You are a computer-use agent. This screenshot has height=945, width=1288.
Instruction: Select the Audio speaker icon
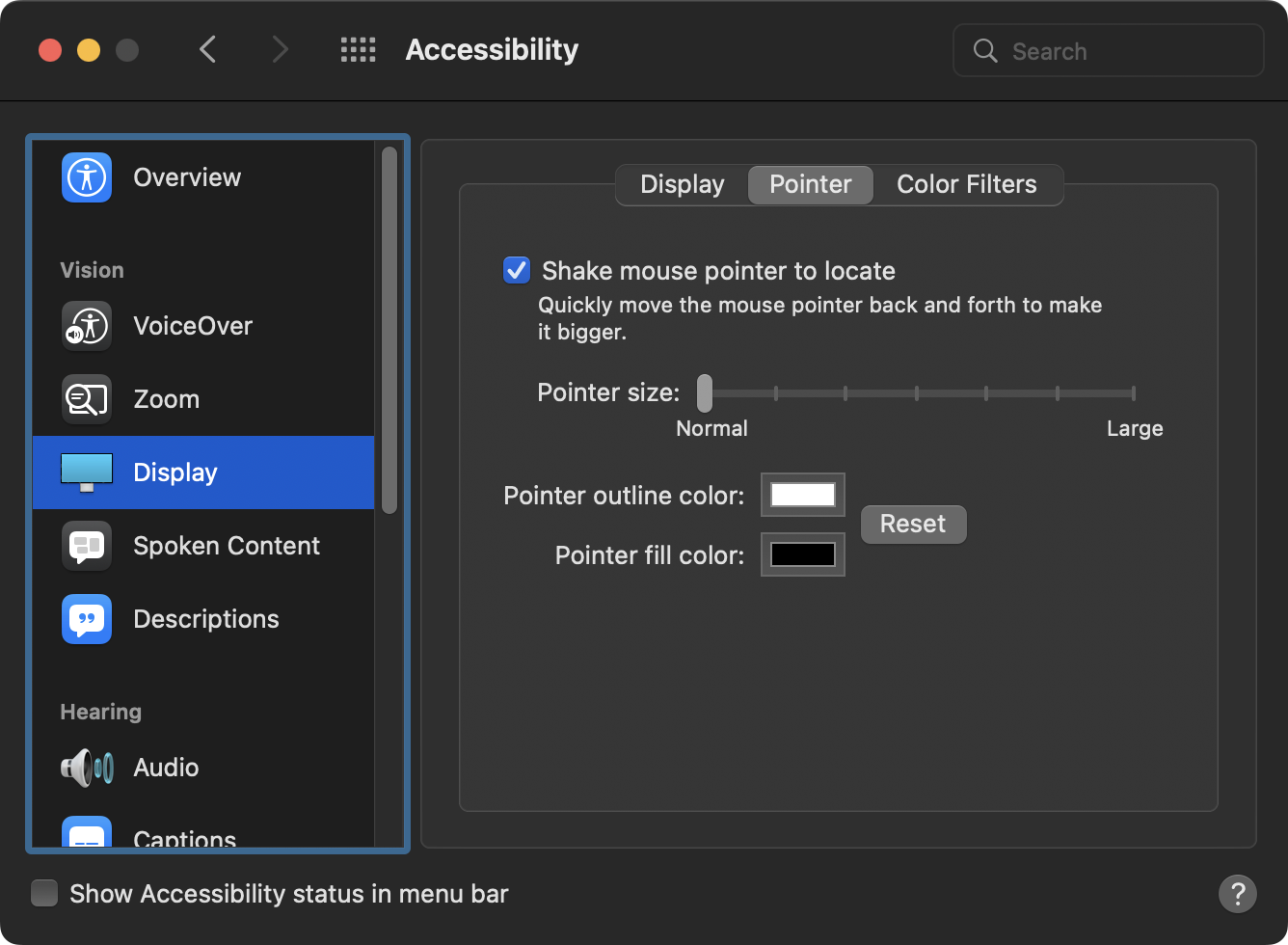point(87,768)
